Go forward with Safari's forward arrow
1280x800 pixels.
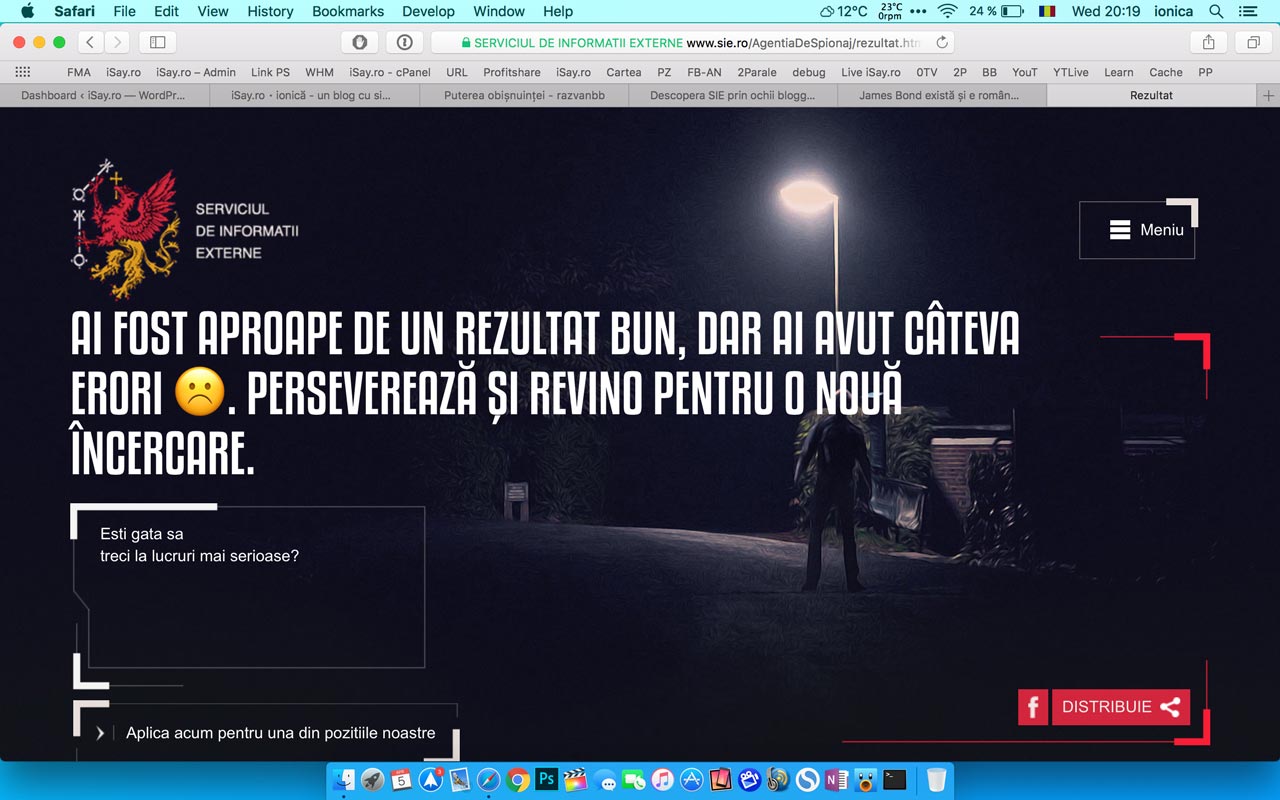click(118, 42)
